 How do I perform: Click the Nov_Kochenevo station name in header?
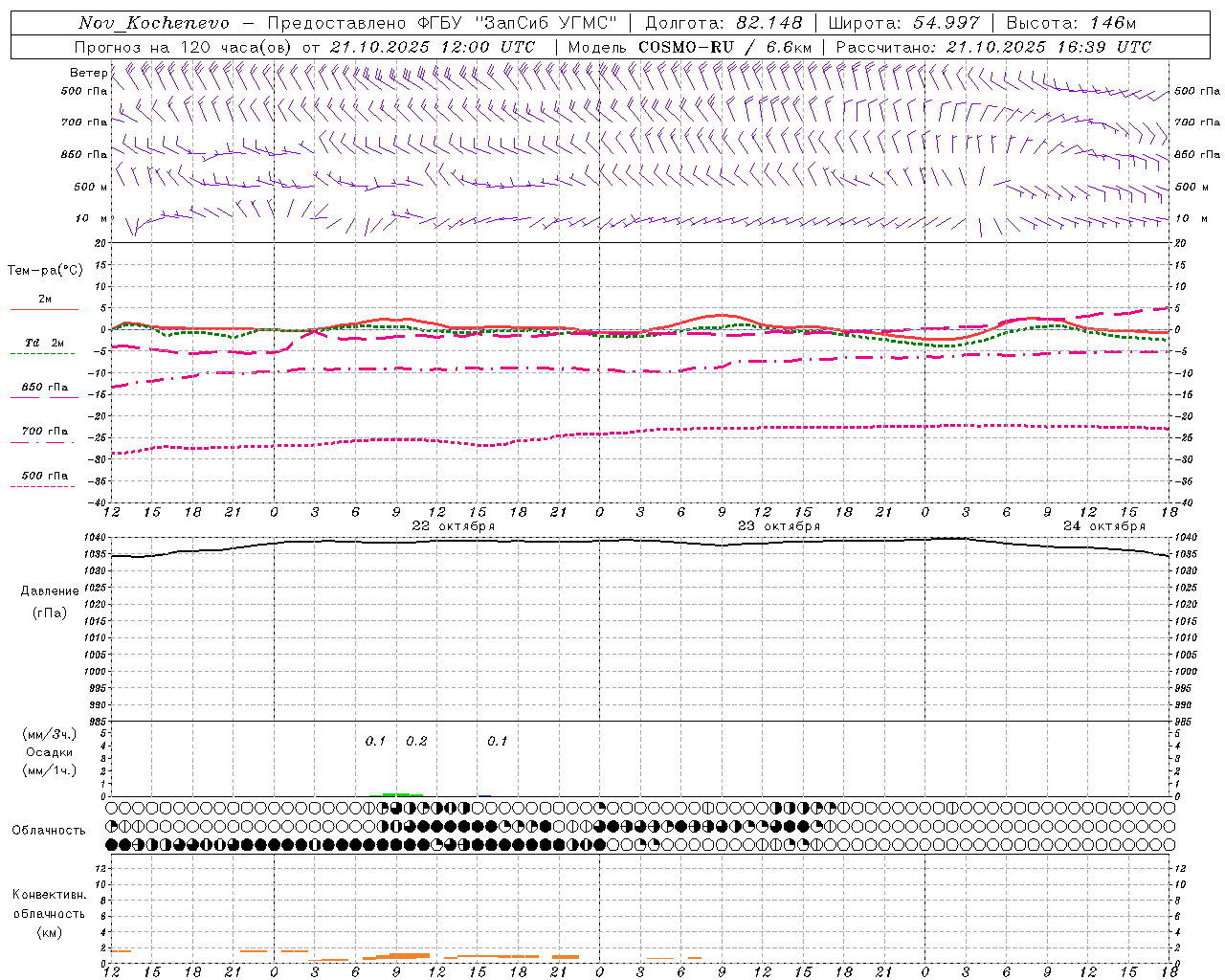(153, 23)
